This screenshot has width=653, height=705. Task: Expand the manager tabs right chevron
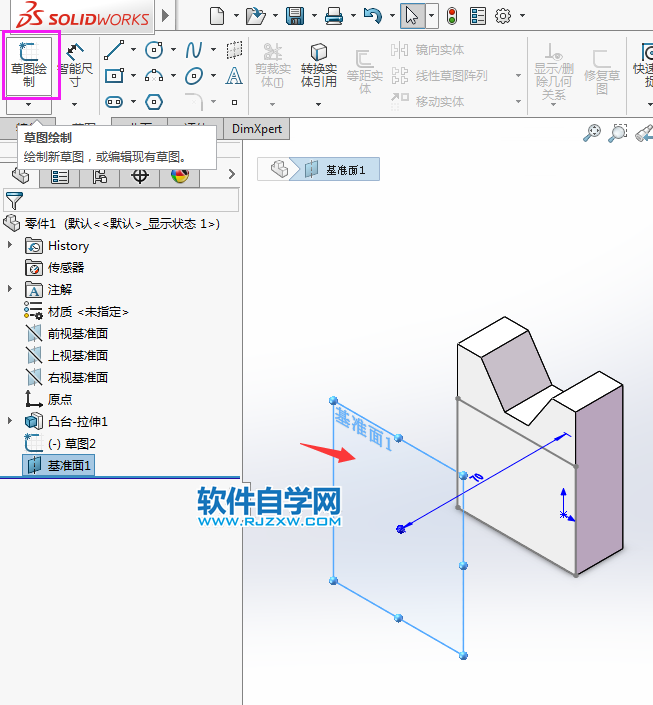[x=232, y=174]
